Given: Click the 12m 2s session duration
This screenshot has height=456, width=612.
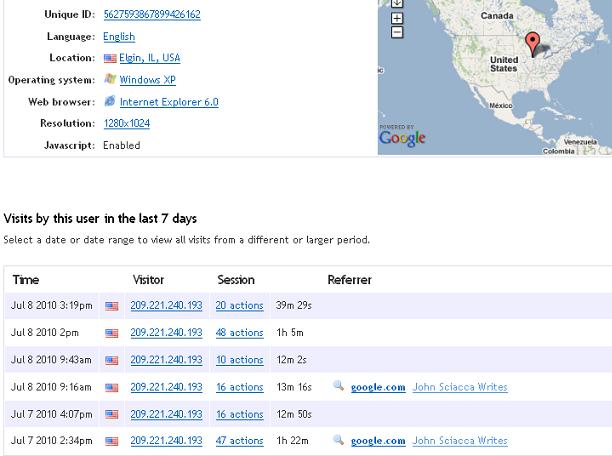Looking at the screenshot, I should tap(292, 360).
